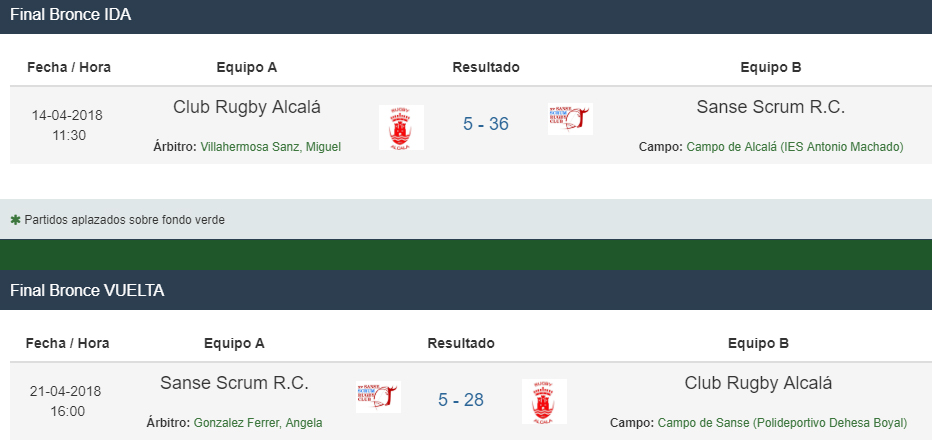
Task: Click the 21-04-2018 16:00 date cell
Action: [x=65, y=401]
